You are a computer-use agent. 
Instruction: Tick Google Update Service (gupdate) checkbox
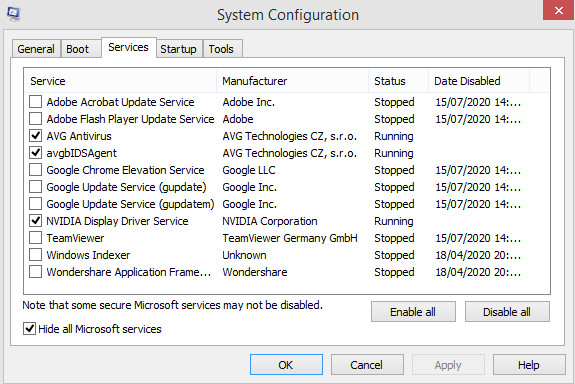coord(36,187)
